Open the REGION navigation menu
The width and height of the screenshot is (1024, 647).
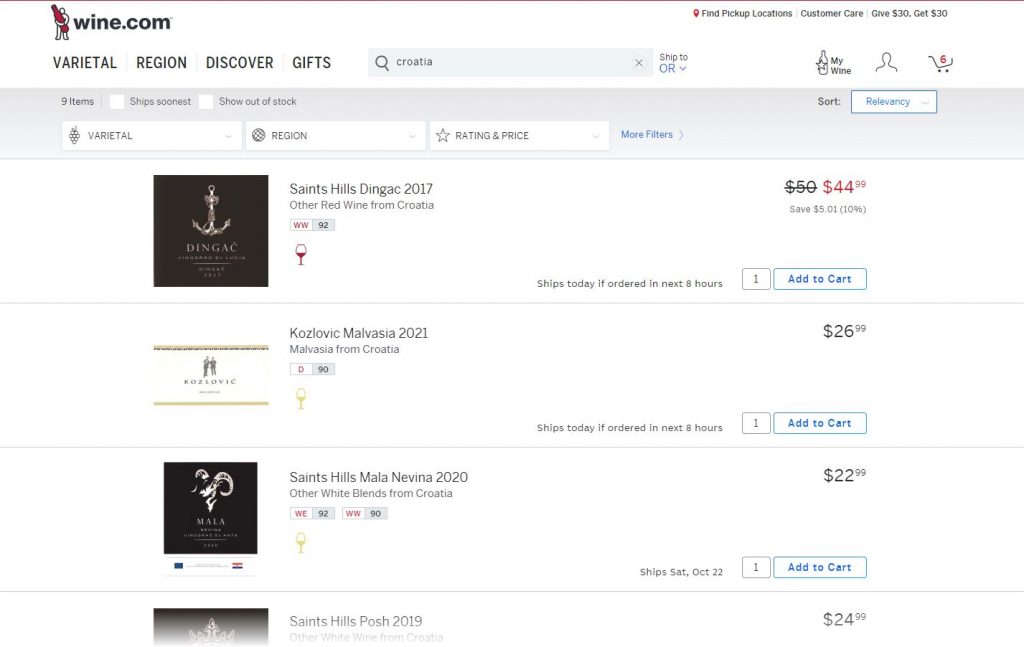(161, 63)
